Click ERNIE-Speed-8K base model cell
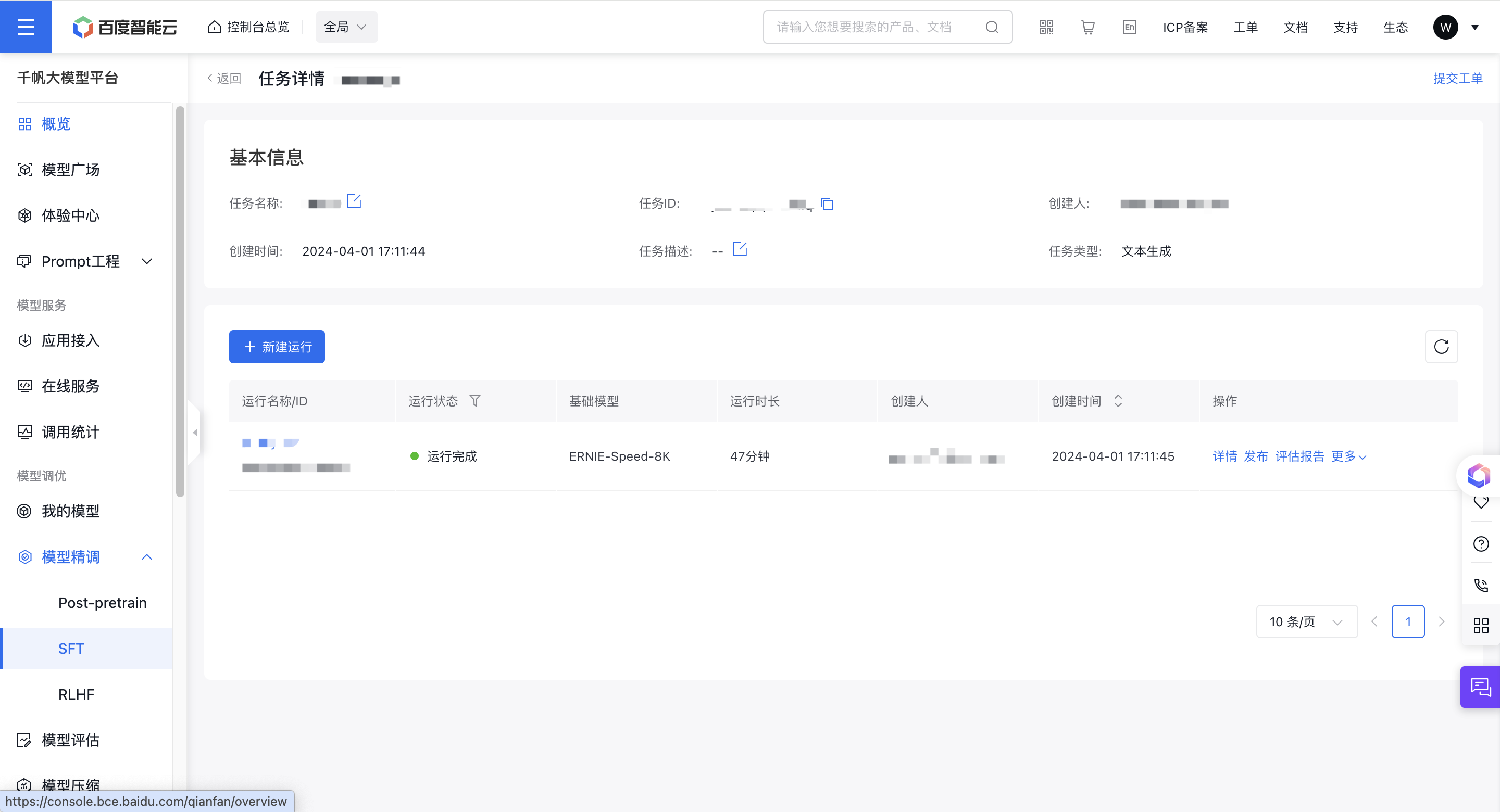The image size is (1500, 812). [619, 456]
